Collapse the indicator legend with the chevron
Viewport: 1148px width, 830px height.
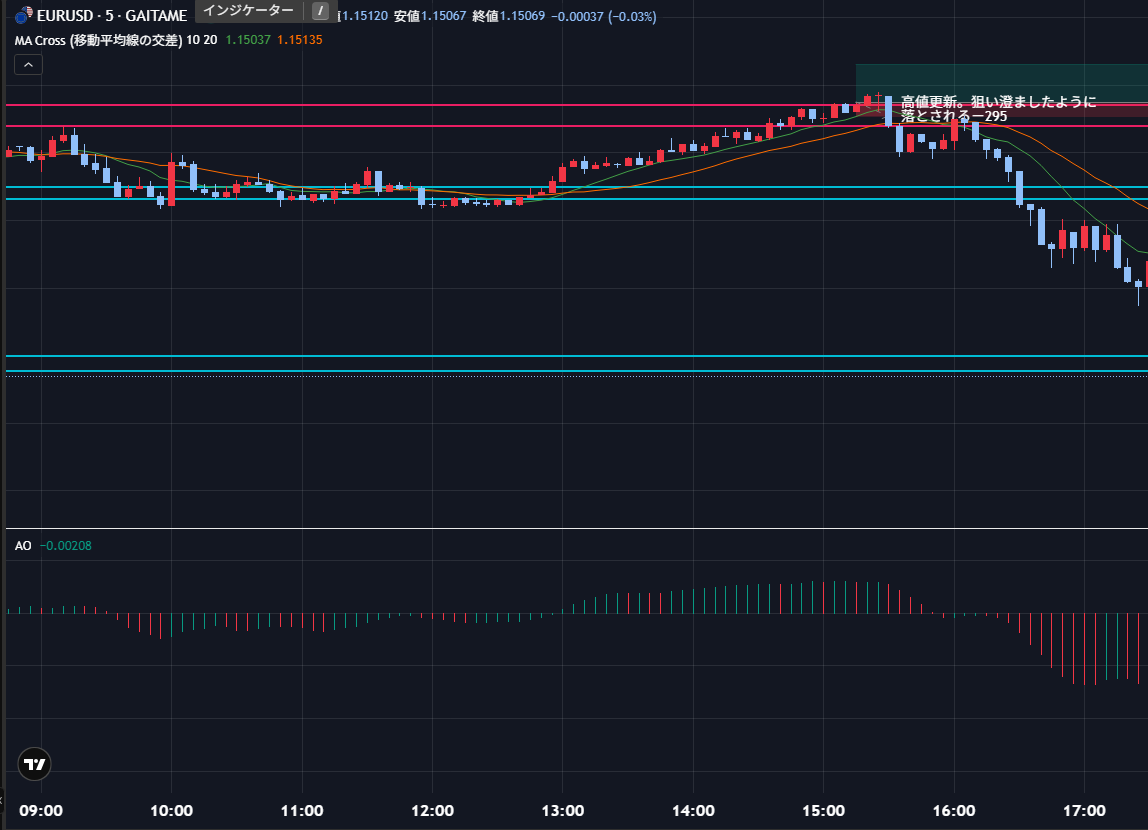28,65
